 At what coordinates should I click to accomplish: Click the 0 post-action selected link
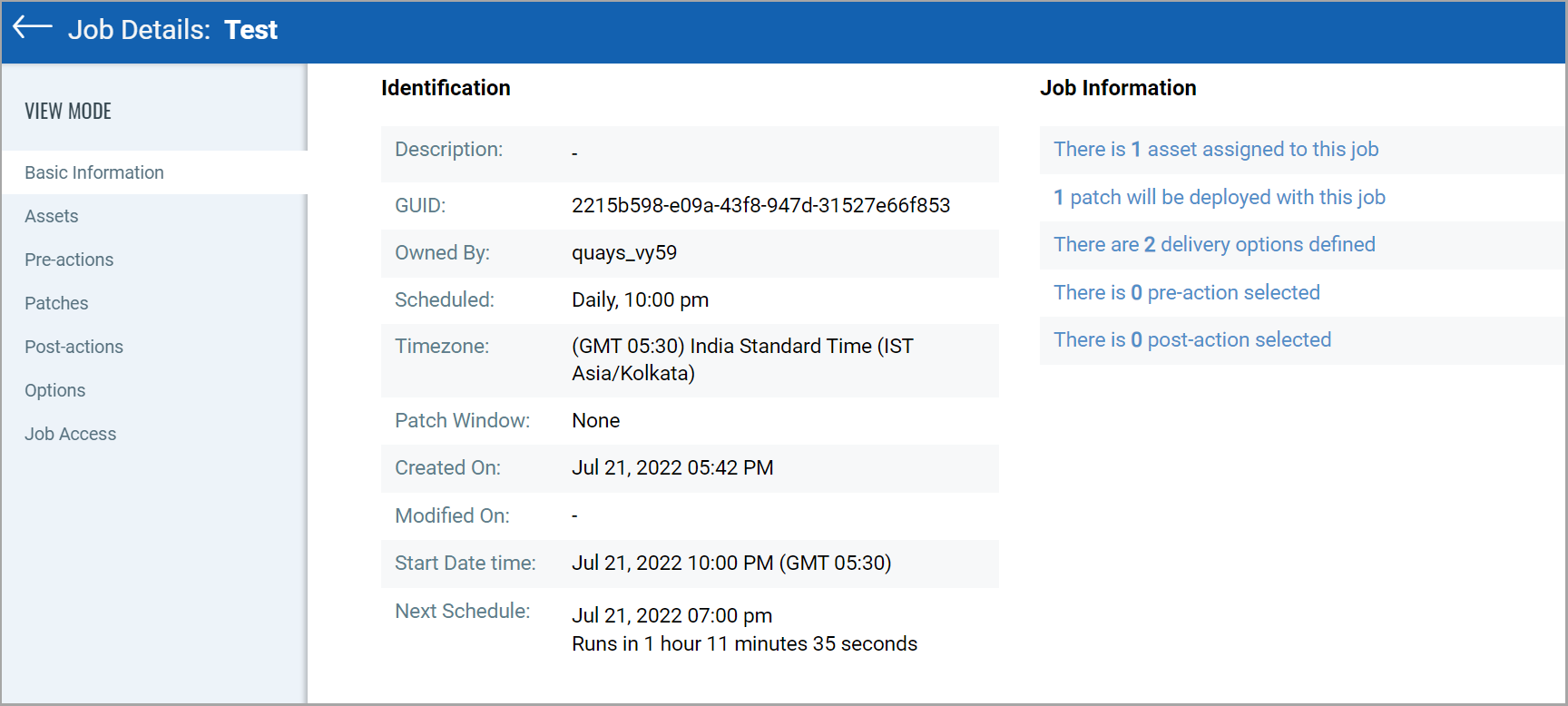[1191, 340]
